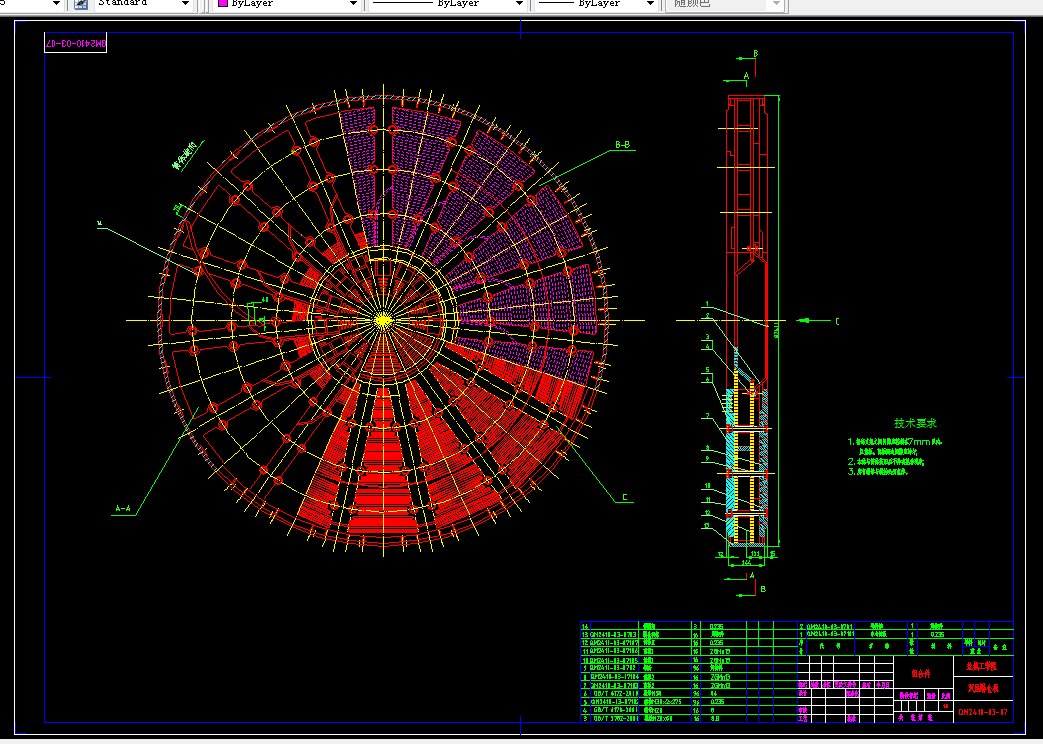Select the A-A section label
Image resolution: width=1043 pixels, height=744 pixels.
[x=123, y=509]
